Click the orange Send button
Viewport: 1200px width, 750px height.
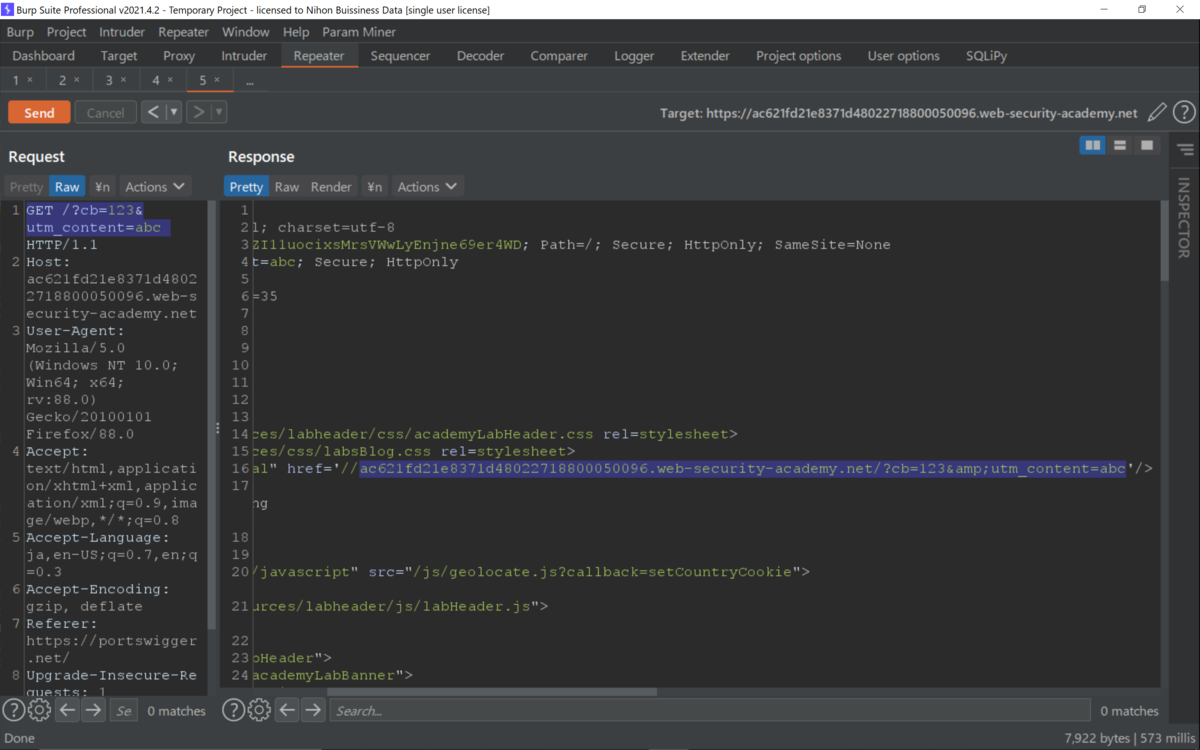click(x=39, y=113)
